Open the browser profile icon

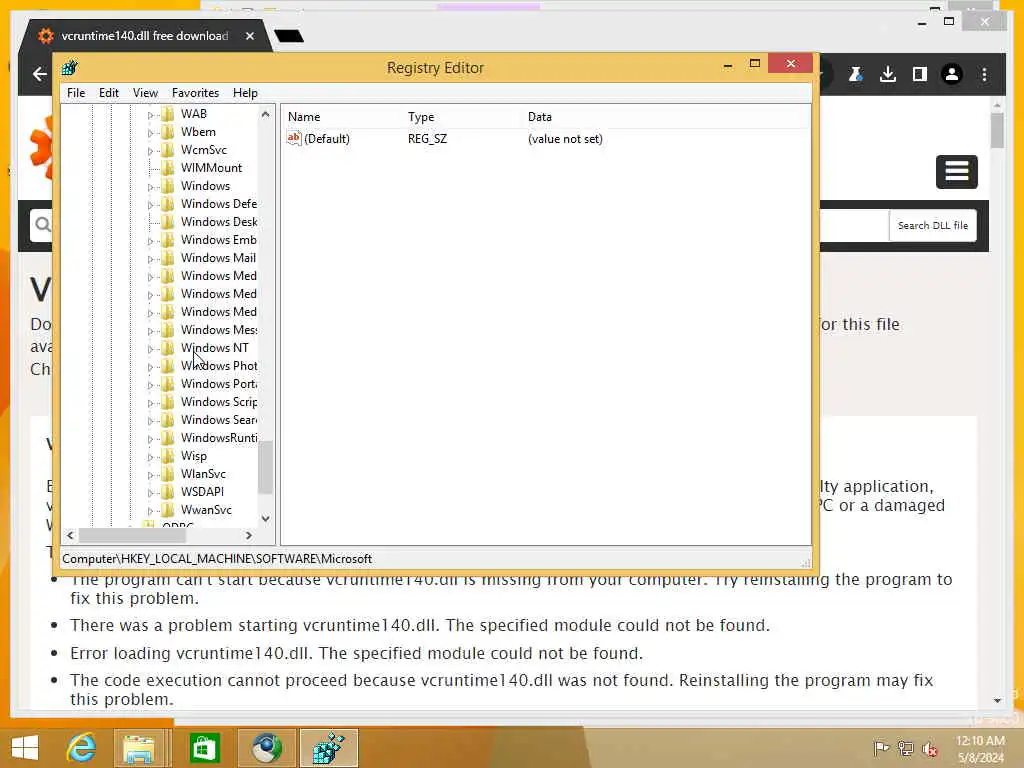click(952, 74)
